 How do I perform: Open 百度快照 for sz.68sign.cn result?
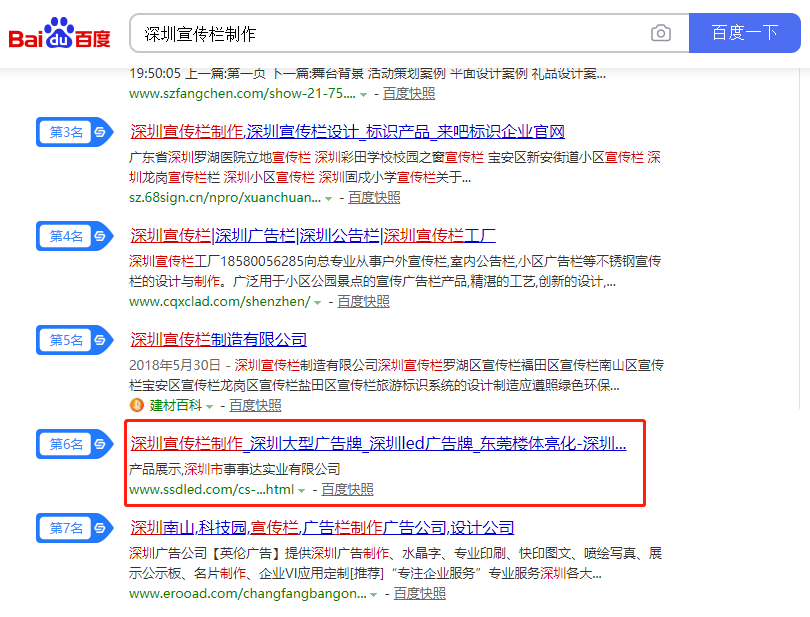[x=374, y=197]
